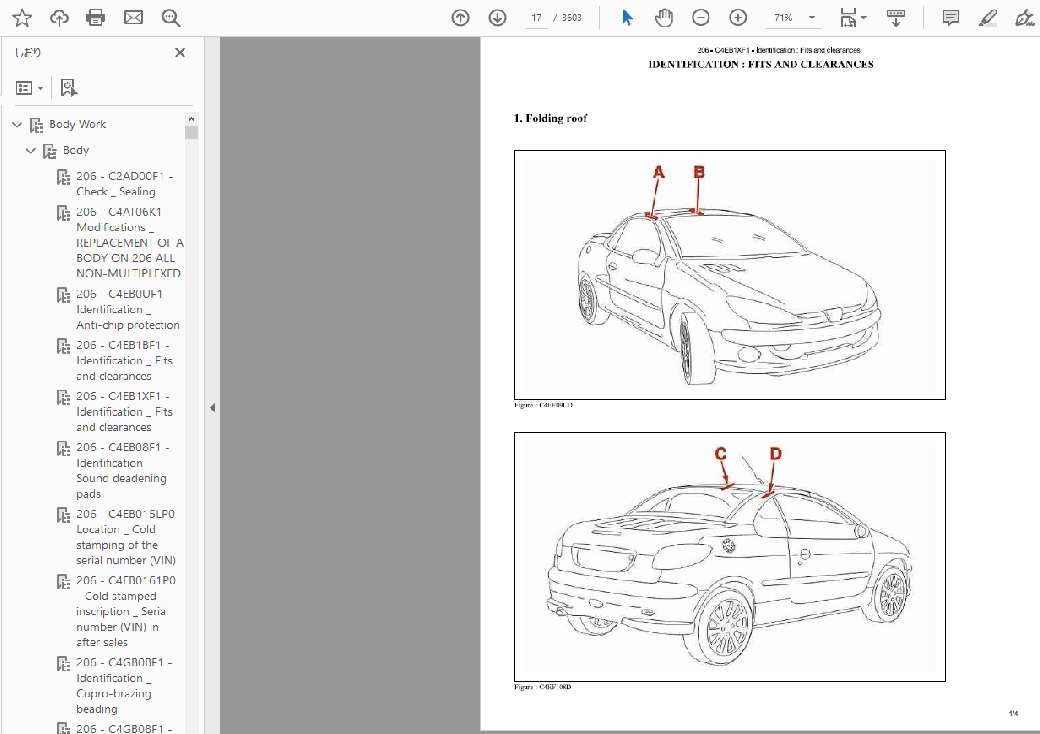The width and height of the screenshot is (1040, 734).
Task: Click the page title 'IDENTIFICATION : FITS AND CLEARANCES'
Action: click(x=761, y=64)
